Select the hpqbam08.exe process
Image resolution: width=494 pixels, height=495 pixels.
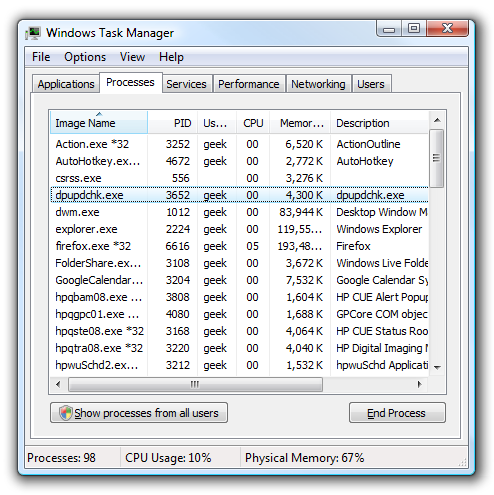click(x=239, y=297)
